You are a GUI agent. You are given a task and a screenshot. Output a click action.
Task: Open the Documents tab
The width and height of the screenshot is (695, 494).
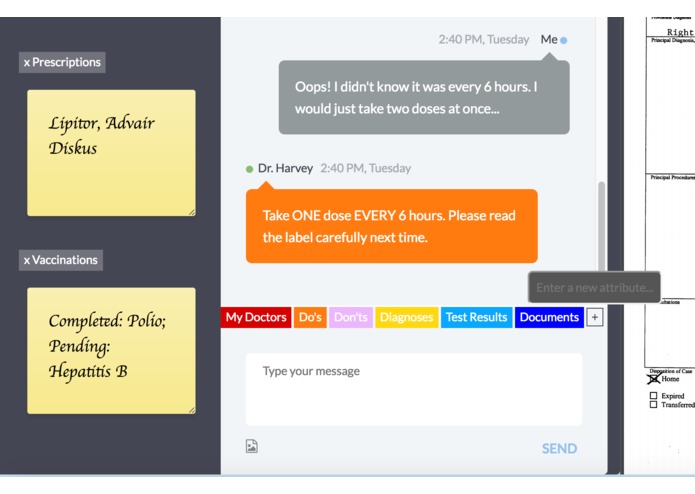pos(549,317)
